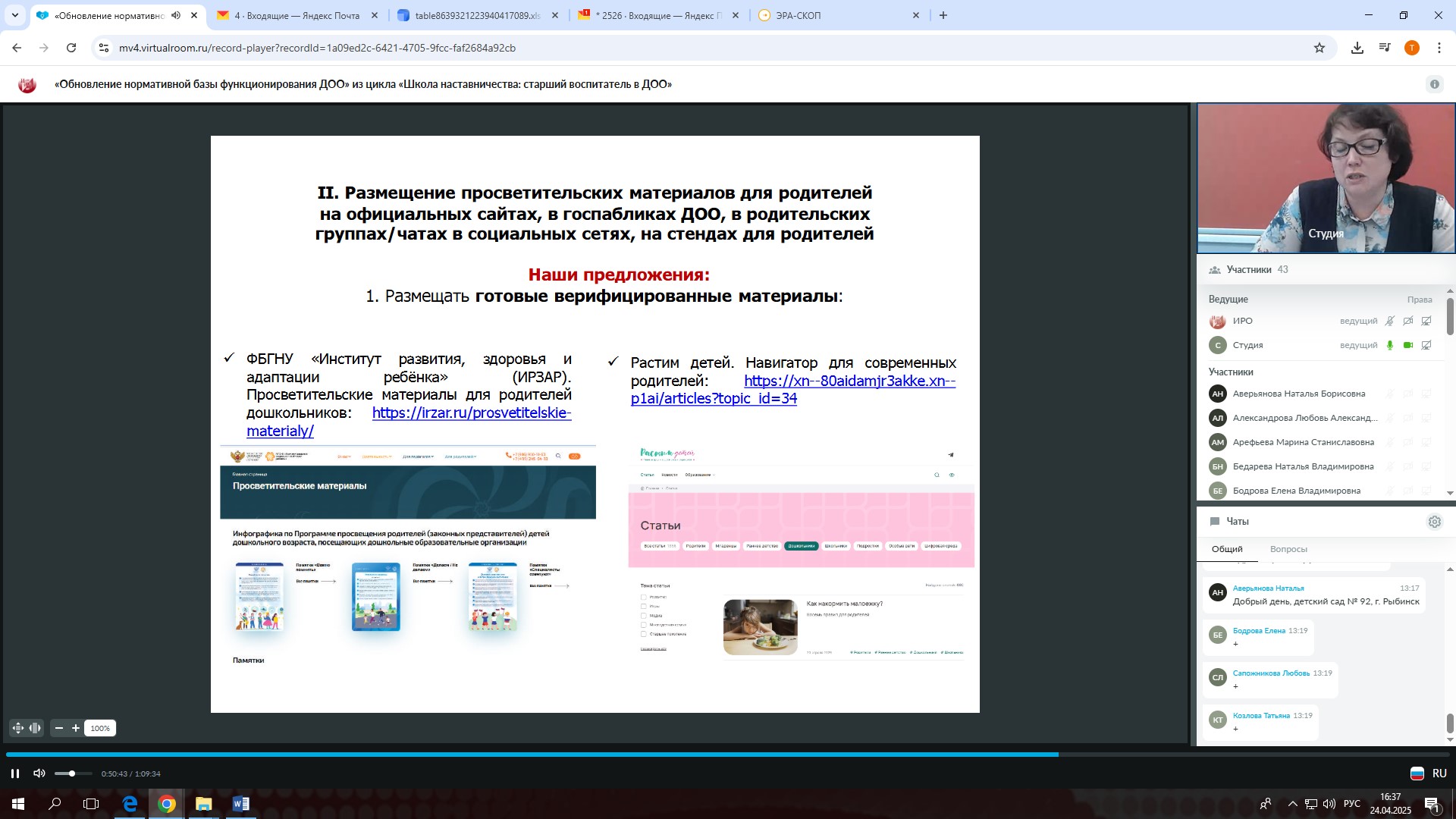1456x819 pixels.
Task: Click the 100% zoom value field
Action: pos(100,728)
